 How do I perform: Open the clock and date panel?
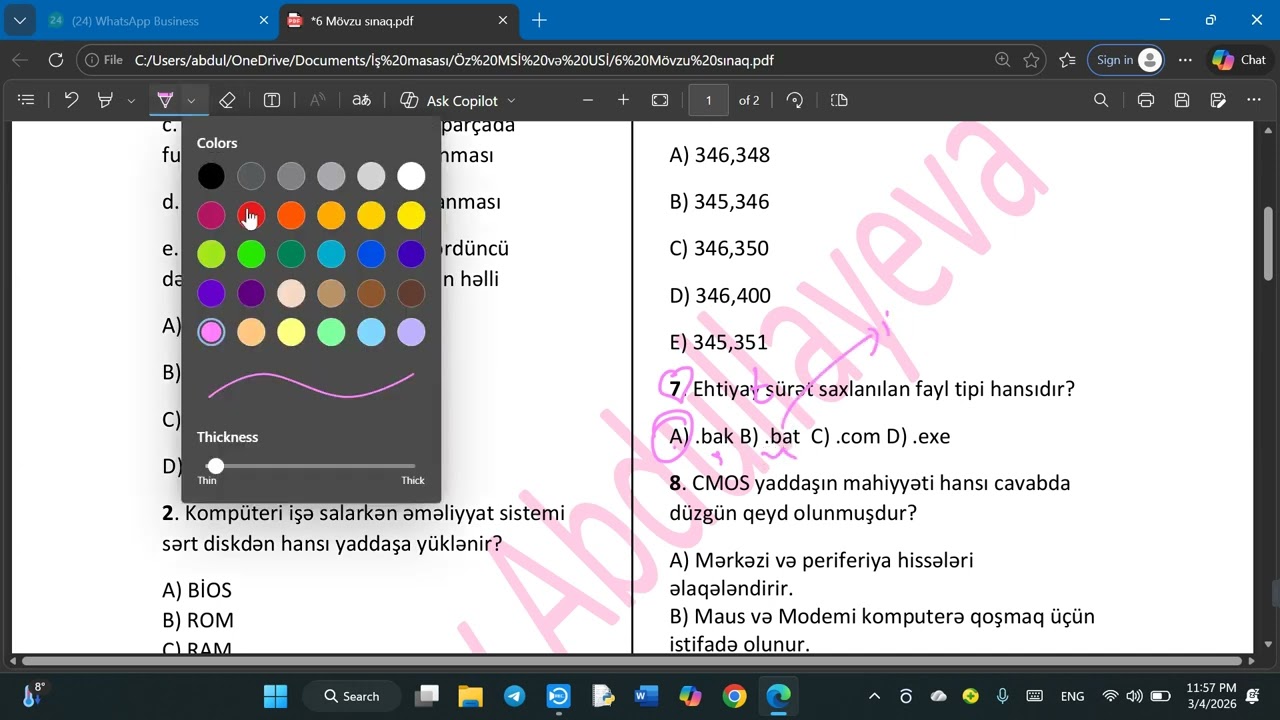coord(1211,696)
